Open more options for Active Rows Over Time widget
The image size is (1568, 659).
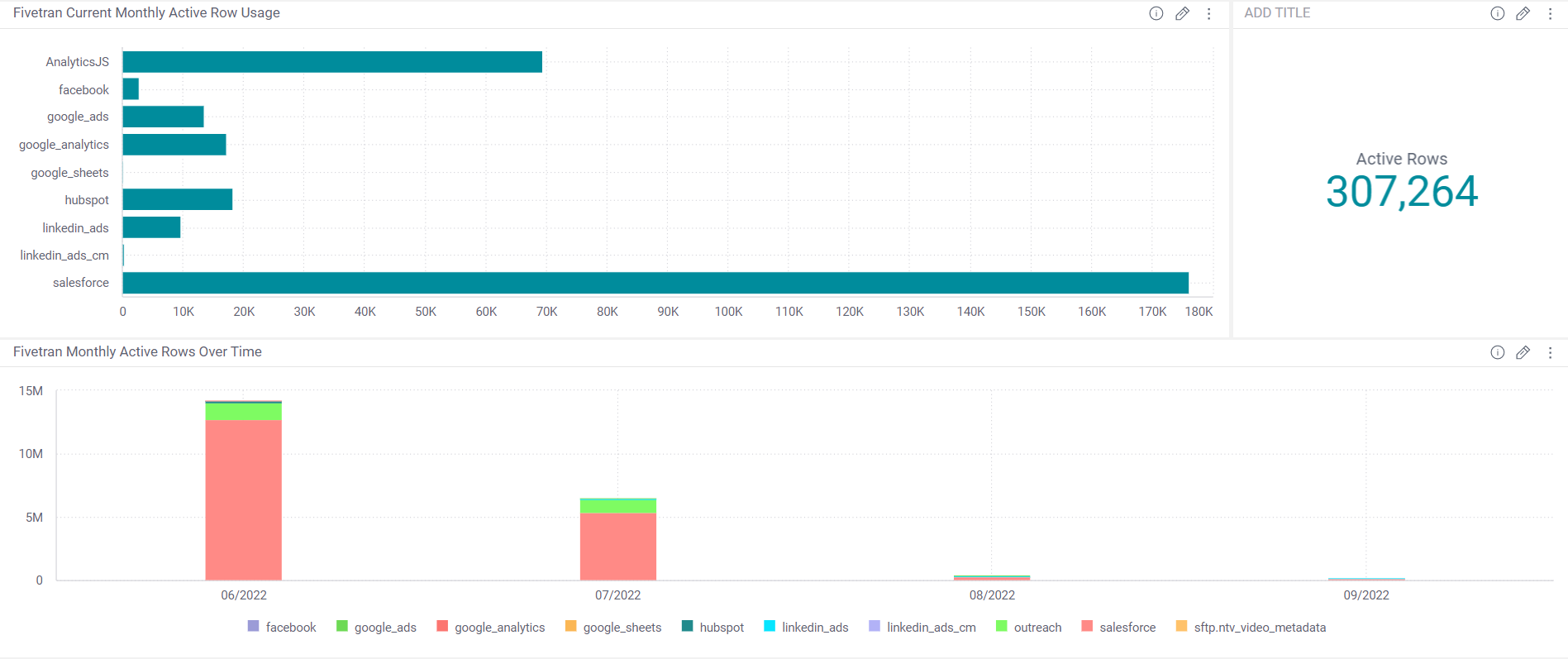1550,352
